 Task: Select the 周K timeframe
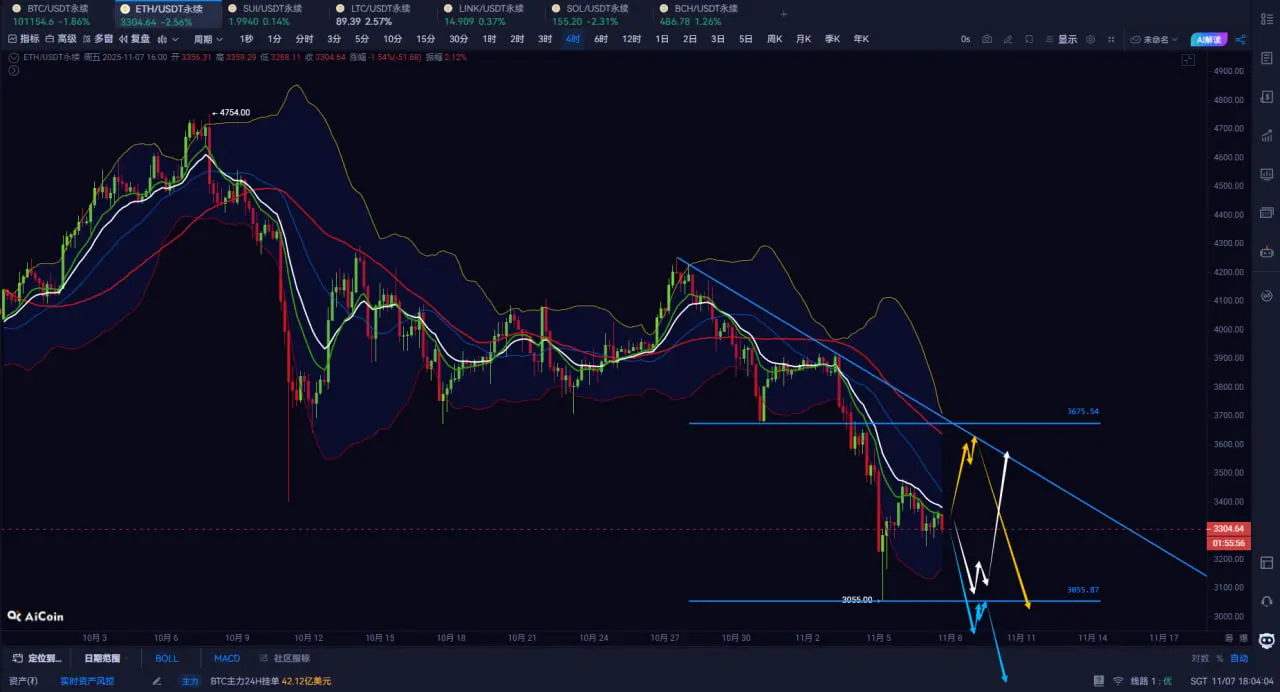pos(774,39)
